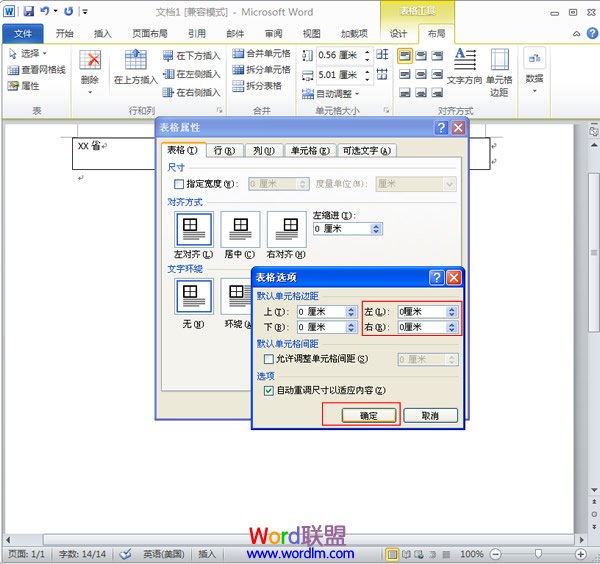Image resolution: width=600 pixels, height=564 pixels.
Task: Click Merge Cells (合并单元格)
Action: click(261, 54)
